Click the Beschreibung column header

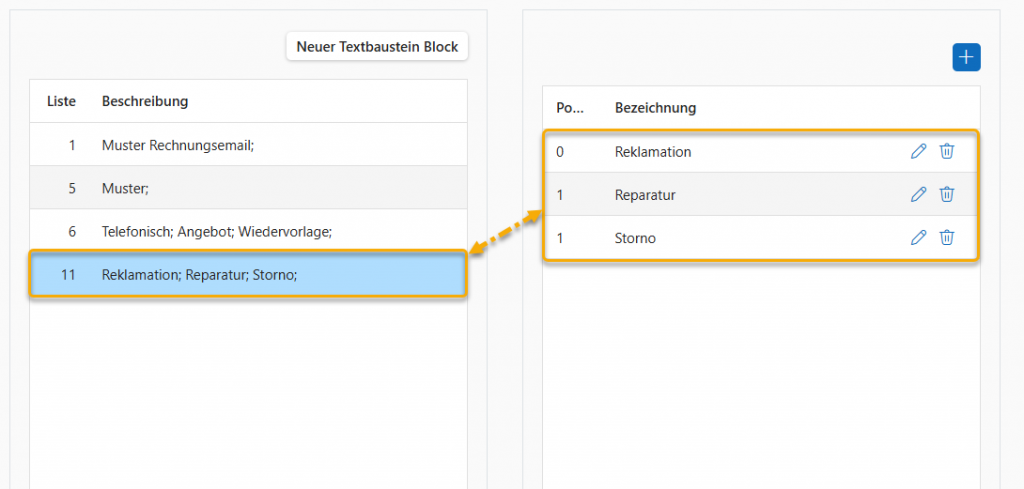click(145, 101)
